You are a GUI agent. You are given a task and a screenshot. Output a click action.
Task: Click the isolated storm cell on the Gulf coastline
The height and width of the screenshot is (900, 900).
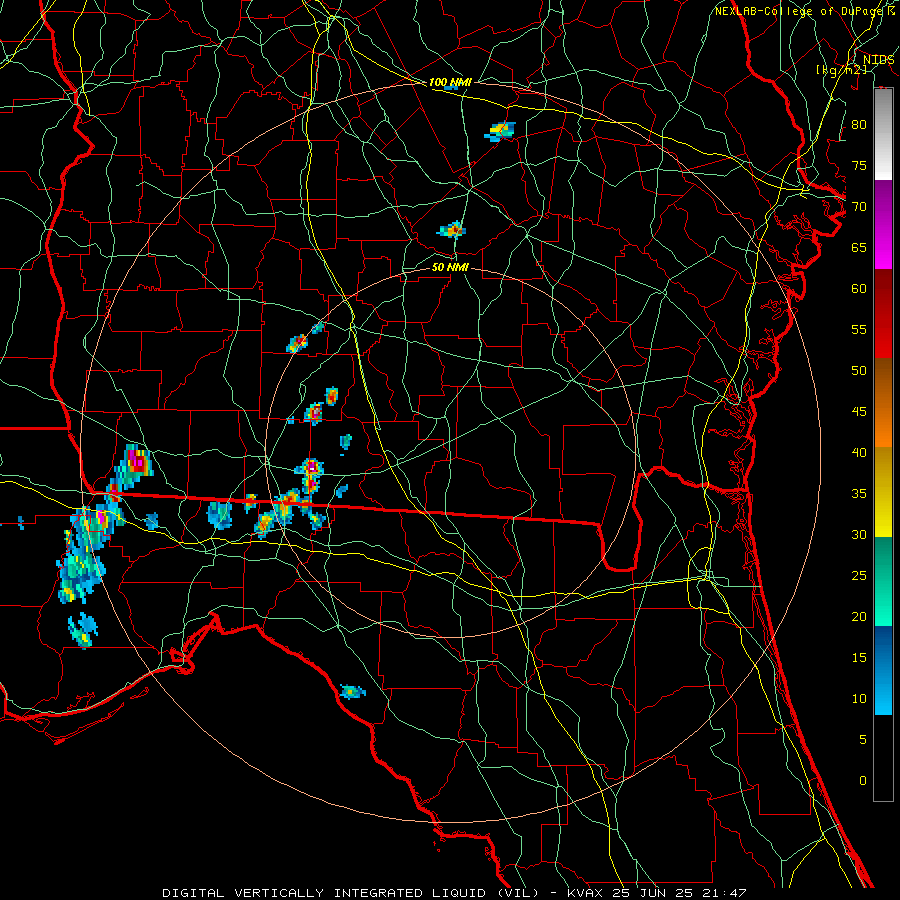pyautogui.click(x=352, y=692)
